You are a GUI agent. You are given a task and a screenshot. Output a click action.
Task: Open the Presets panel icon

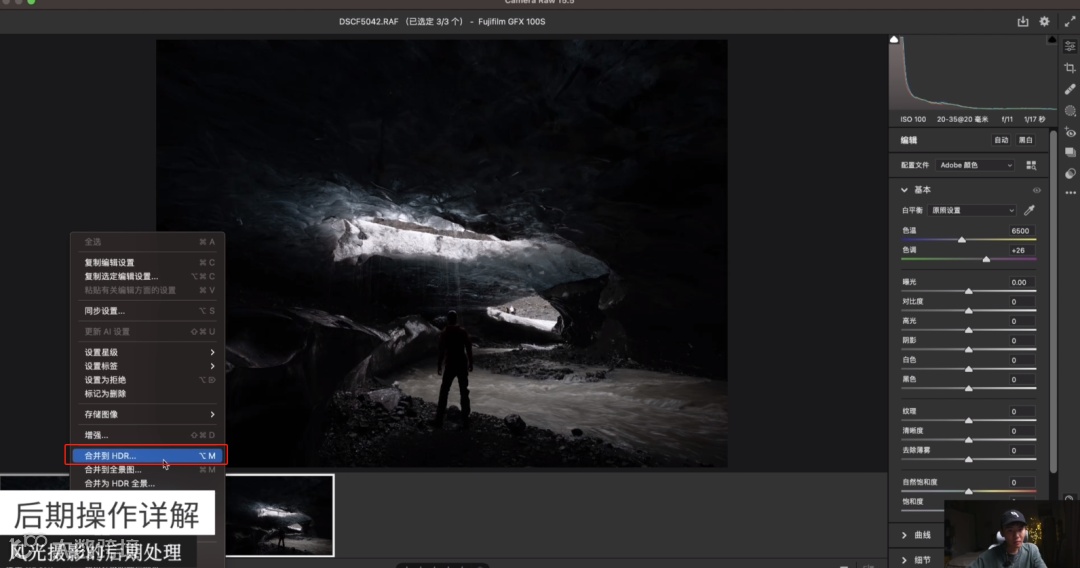(x=1070, y=173)
